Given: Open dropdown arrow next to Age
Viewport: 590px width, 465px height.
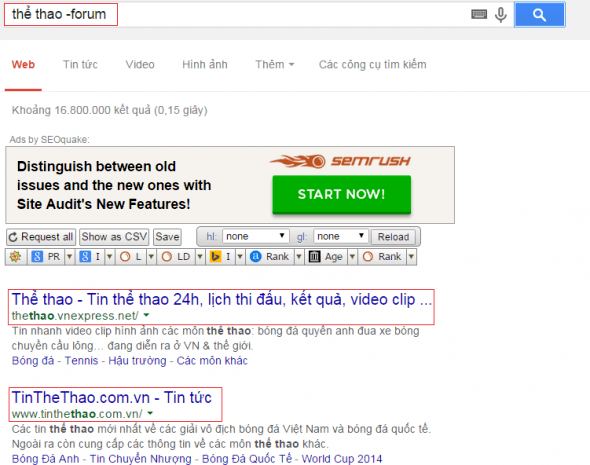Looking at the screenshot, I should pos(352,257).
